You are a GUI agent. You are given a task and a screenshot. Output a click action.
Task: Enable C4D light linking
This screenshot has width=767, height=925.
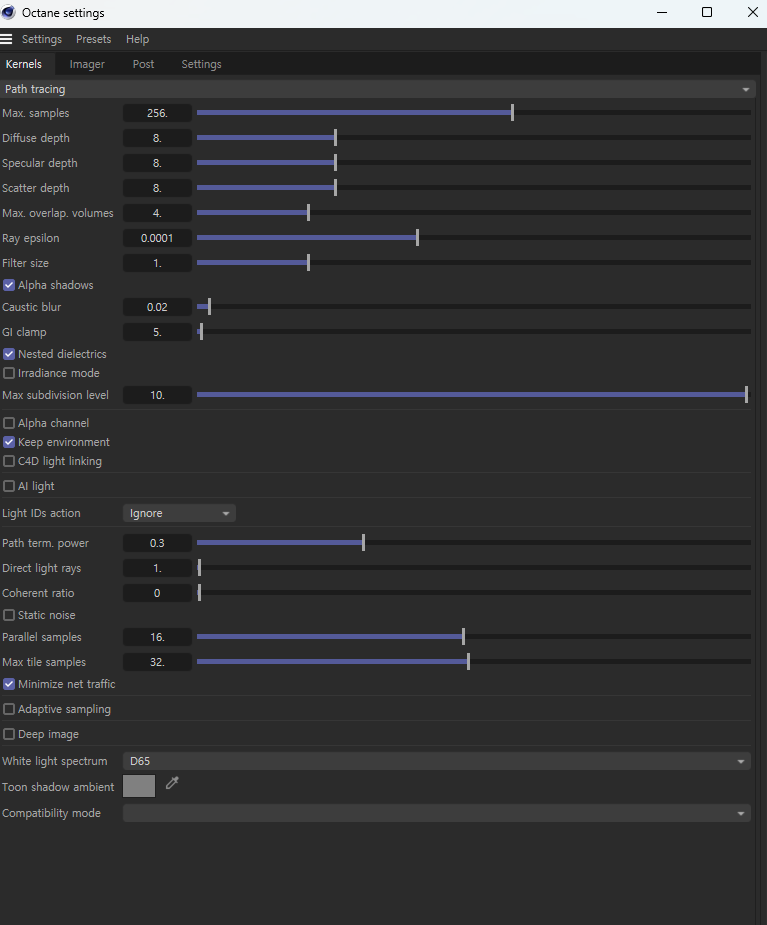[9, 461]
